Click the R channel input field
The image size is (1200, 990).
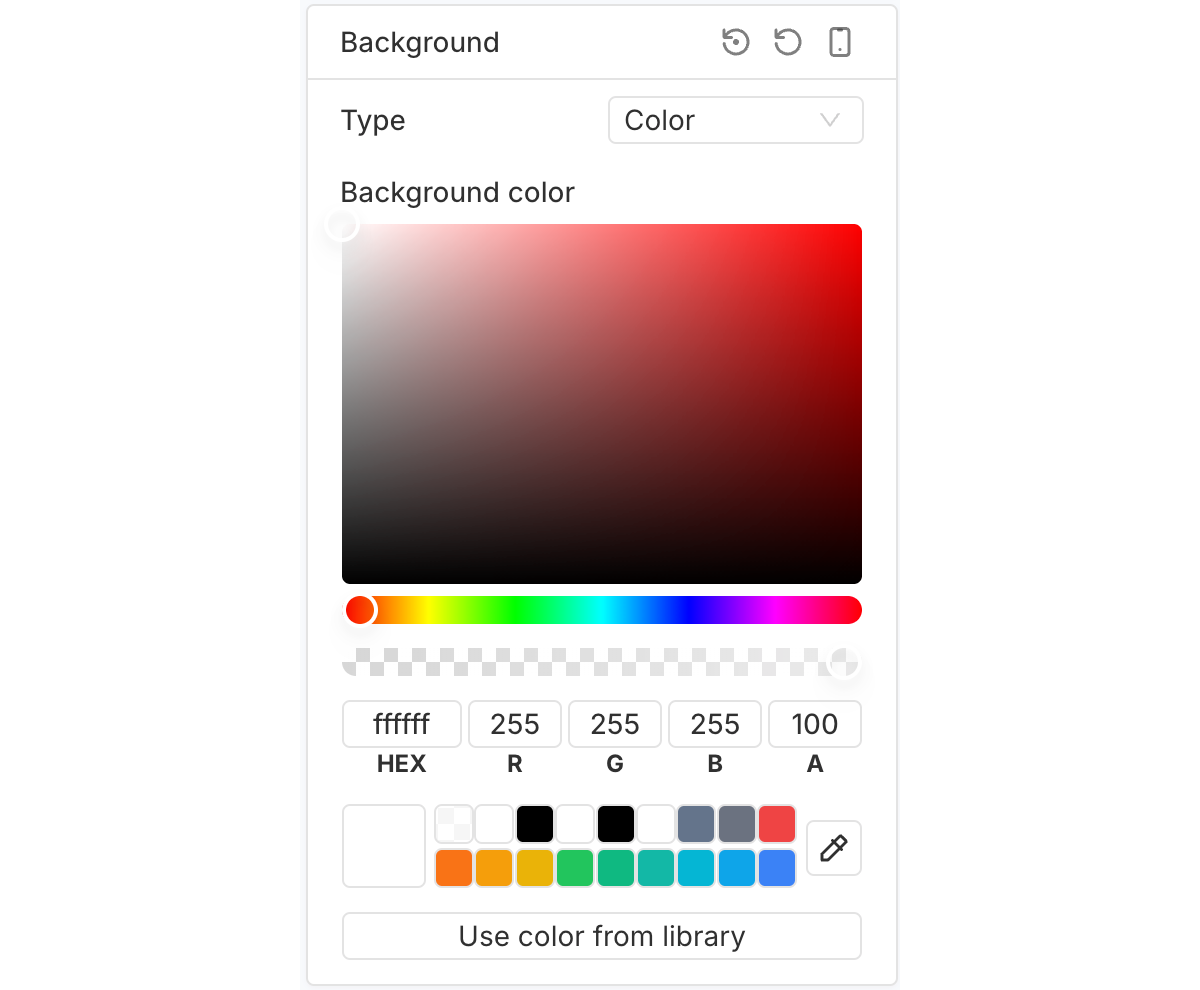[515, 724]
